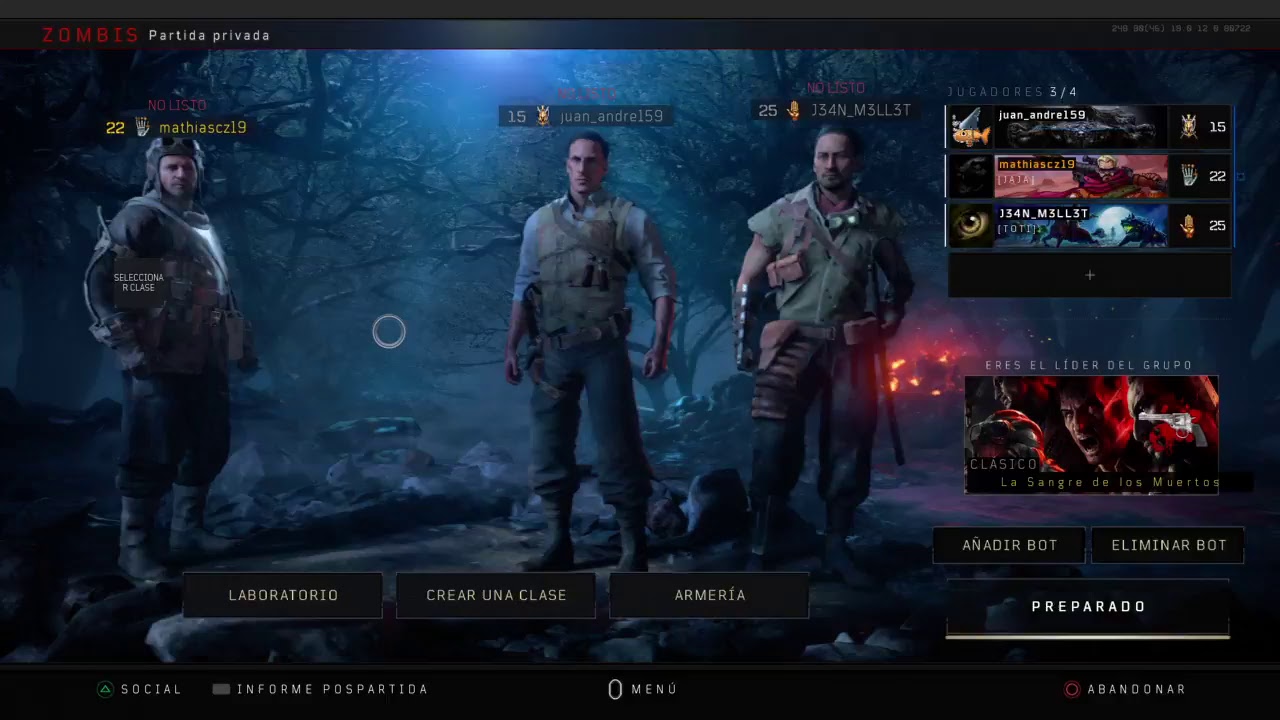Click the mathiasczl9 name tag above character
The image size is (1280, 720).
click(x=202, y=128)
